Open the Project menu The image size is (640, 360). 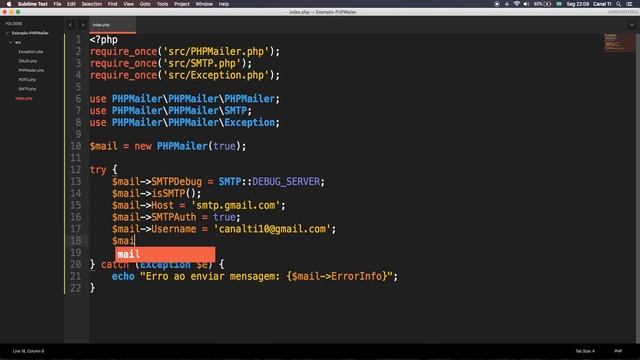(182, 4)
